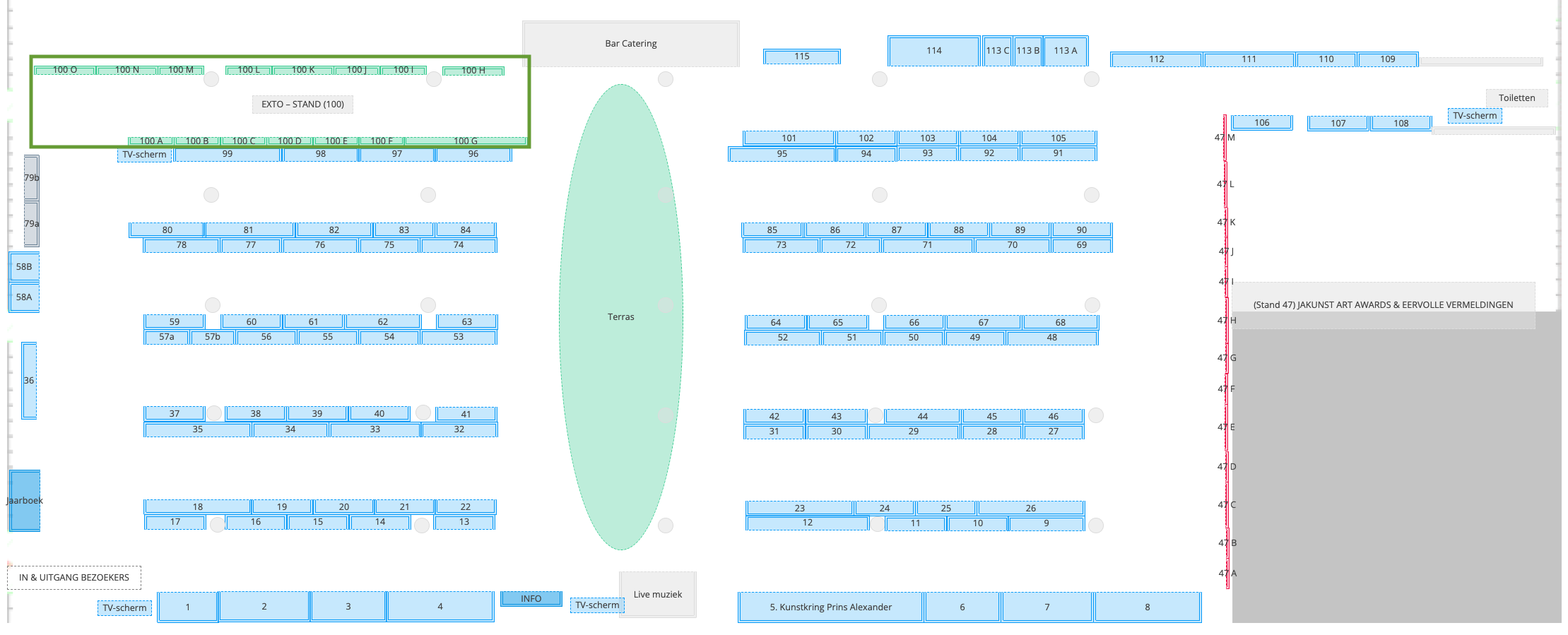Select the Live muziek box
The width and height of the screenshot is (1568, 635).
pyautogui.click(x=657, y=594)
